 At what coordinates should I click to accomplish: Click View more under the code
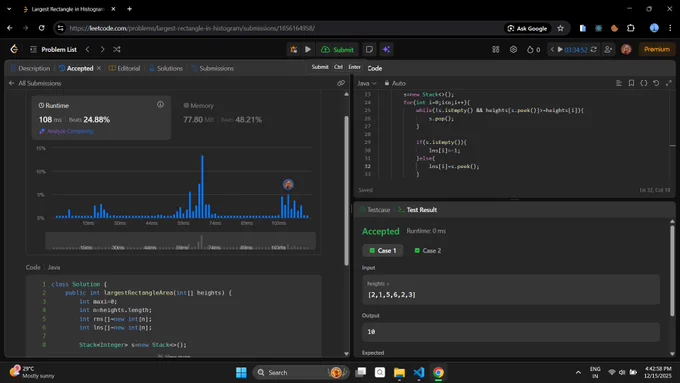pos(174,356)
